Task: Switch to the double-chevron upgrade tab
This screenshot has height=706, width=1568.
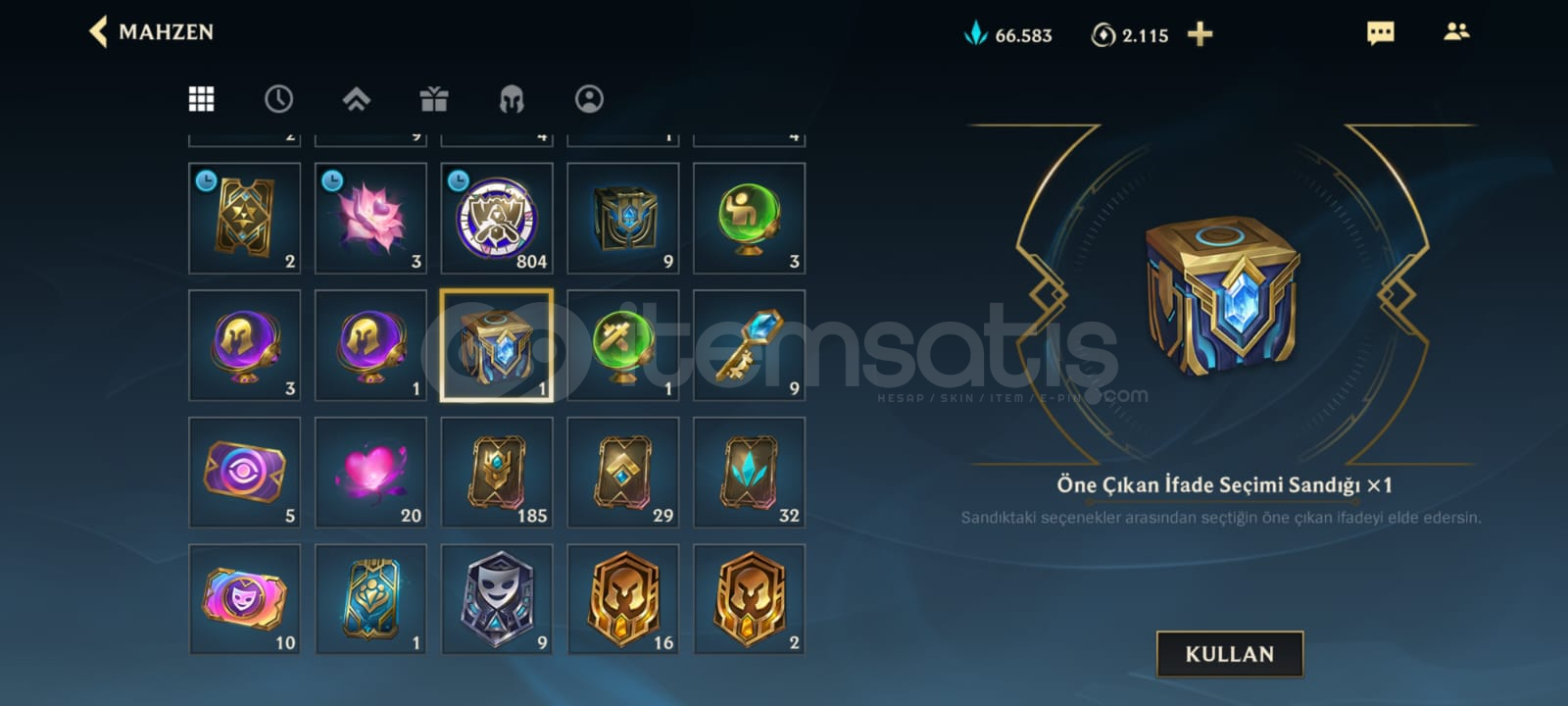Action: [x=356, y=99]
